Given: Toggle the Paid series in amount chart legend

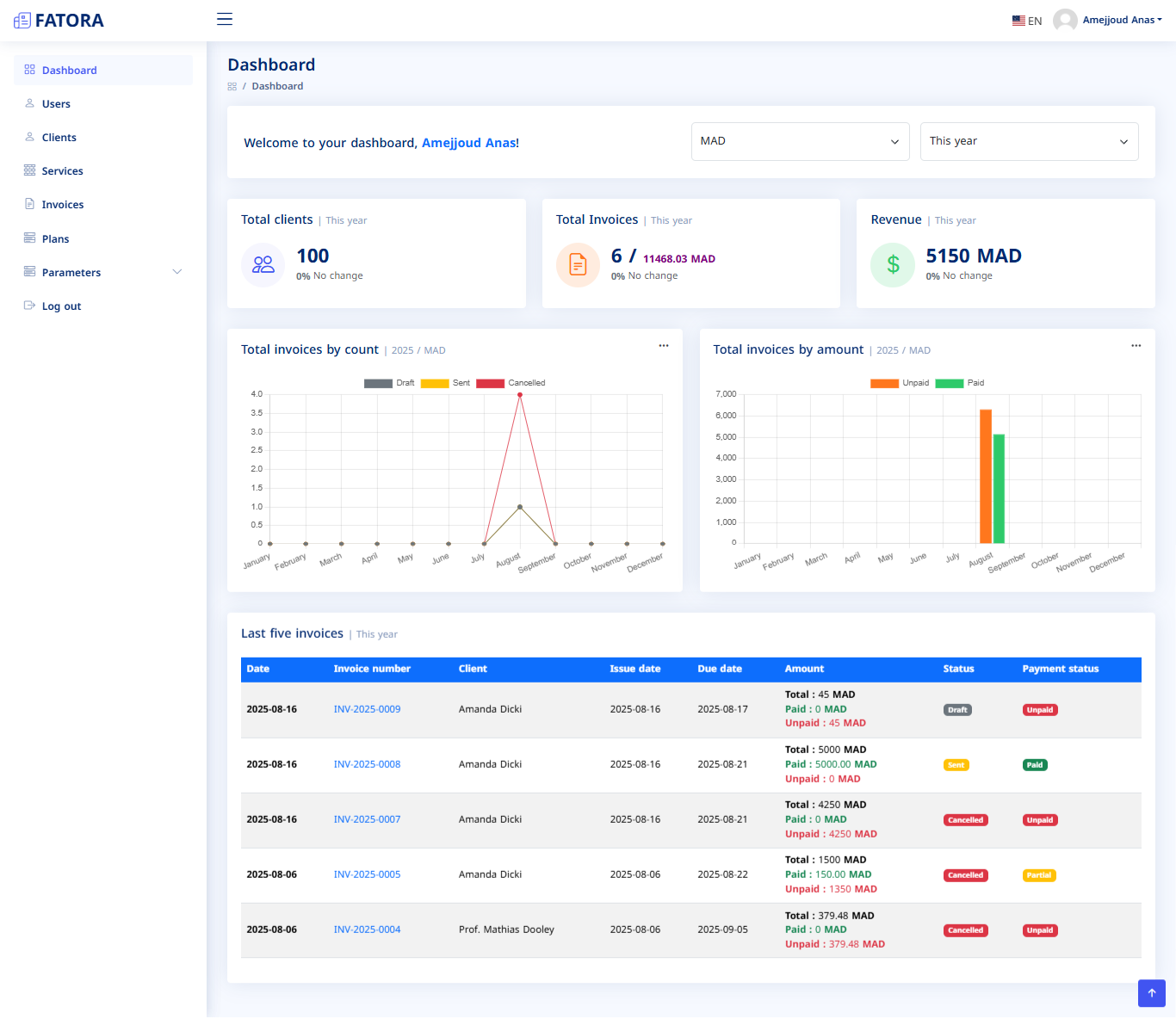Looking at the screenshot, I should [950, 384].
